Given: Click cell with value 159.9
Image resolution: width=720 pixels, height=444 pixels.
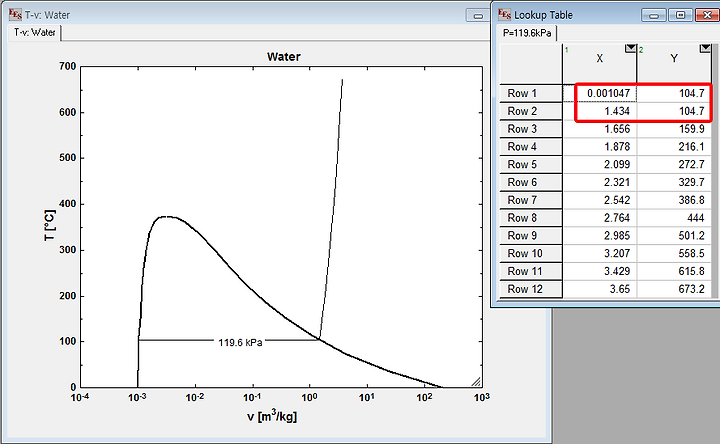Looking at the screenshot, I should coord(674,129).
